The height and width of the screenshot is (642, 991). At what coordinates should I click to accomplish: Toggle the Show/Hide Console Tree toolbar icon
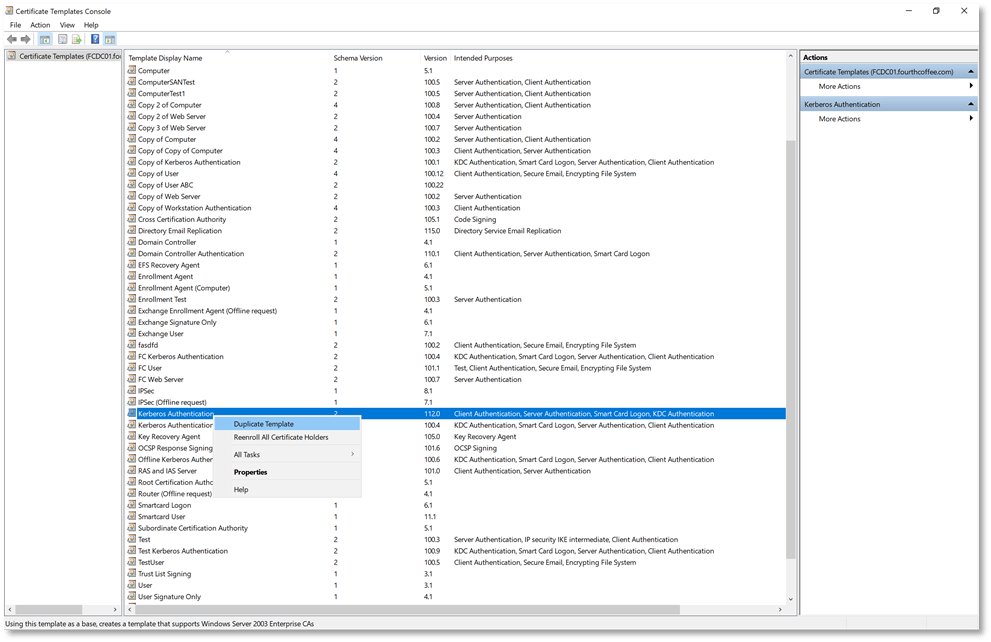[x=45, y=39]
